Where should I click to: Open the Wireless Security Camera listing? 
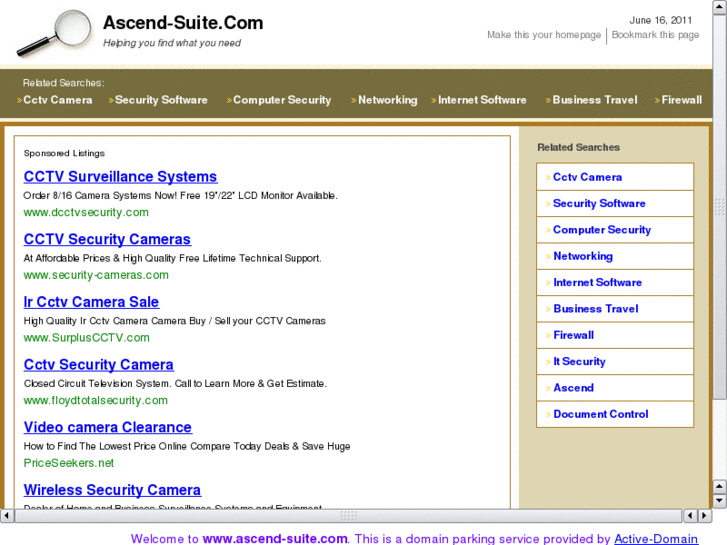click(x=112, y=490)
